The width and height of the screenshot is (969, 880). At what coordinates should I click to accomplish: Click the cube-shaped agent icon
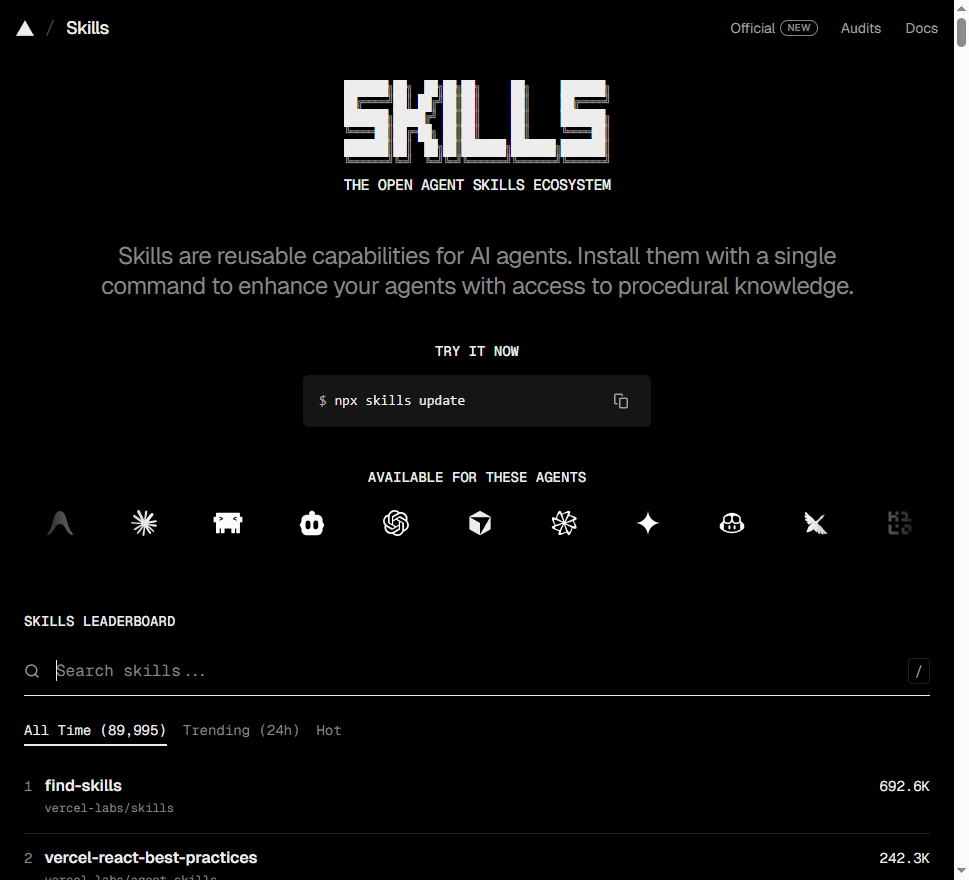[x=479, y=522]
